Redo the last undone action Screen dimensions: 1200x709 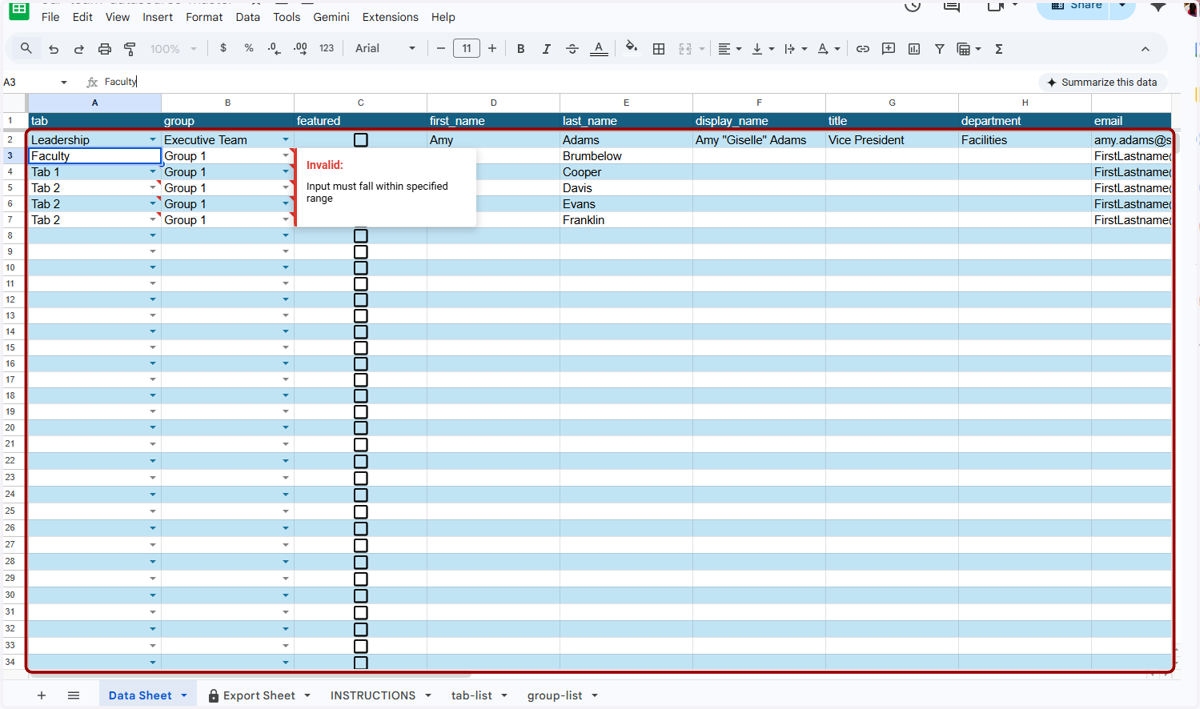point(79,49)
